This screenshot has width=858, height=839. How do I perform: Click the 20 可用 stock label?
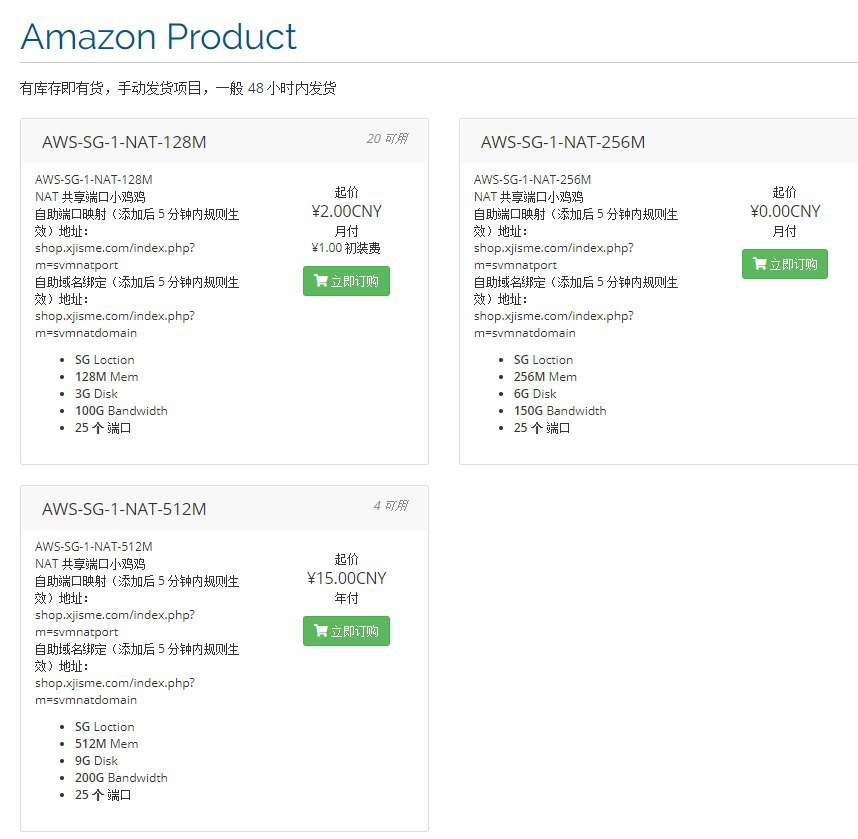[x=387, y=138]
